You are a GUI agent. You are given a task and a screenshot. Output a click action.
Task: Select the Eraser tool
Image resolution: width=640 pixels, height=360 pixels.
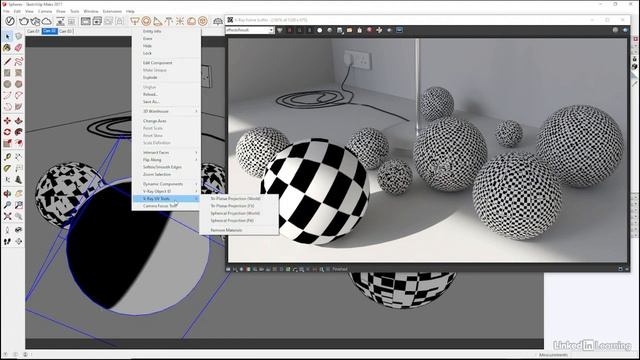(18, 48)
